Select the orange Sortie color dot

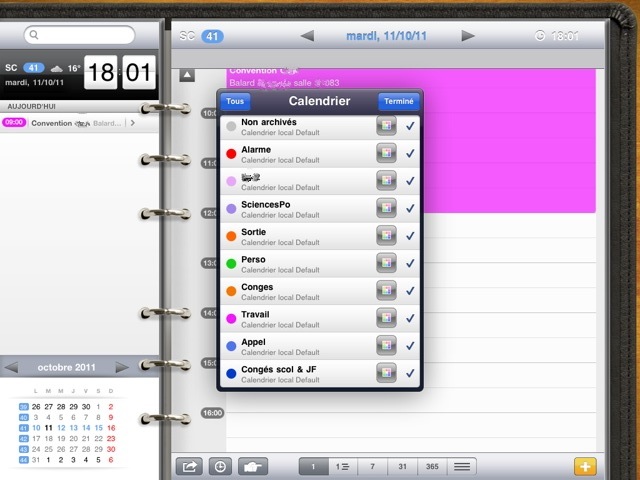231,236
